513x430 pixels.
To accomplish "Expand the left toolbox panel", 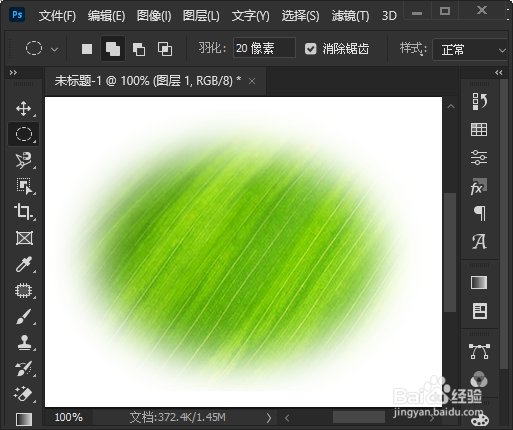I will click(x=13, y=73).
